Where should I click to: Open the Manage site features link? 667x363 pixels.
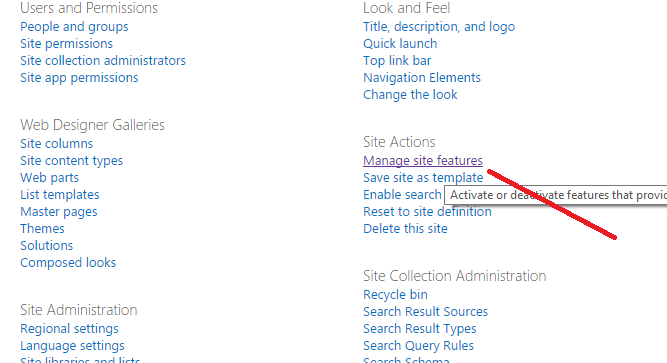coord(423,161)
